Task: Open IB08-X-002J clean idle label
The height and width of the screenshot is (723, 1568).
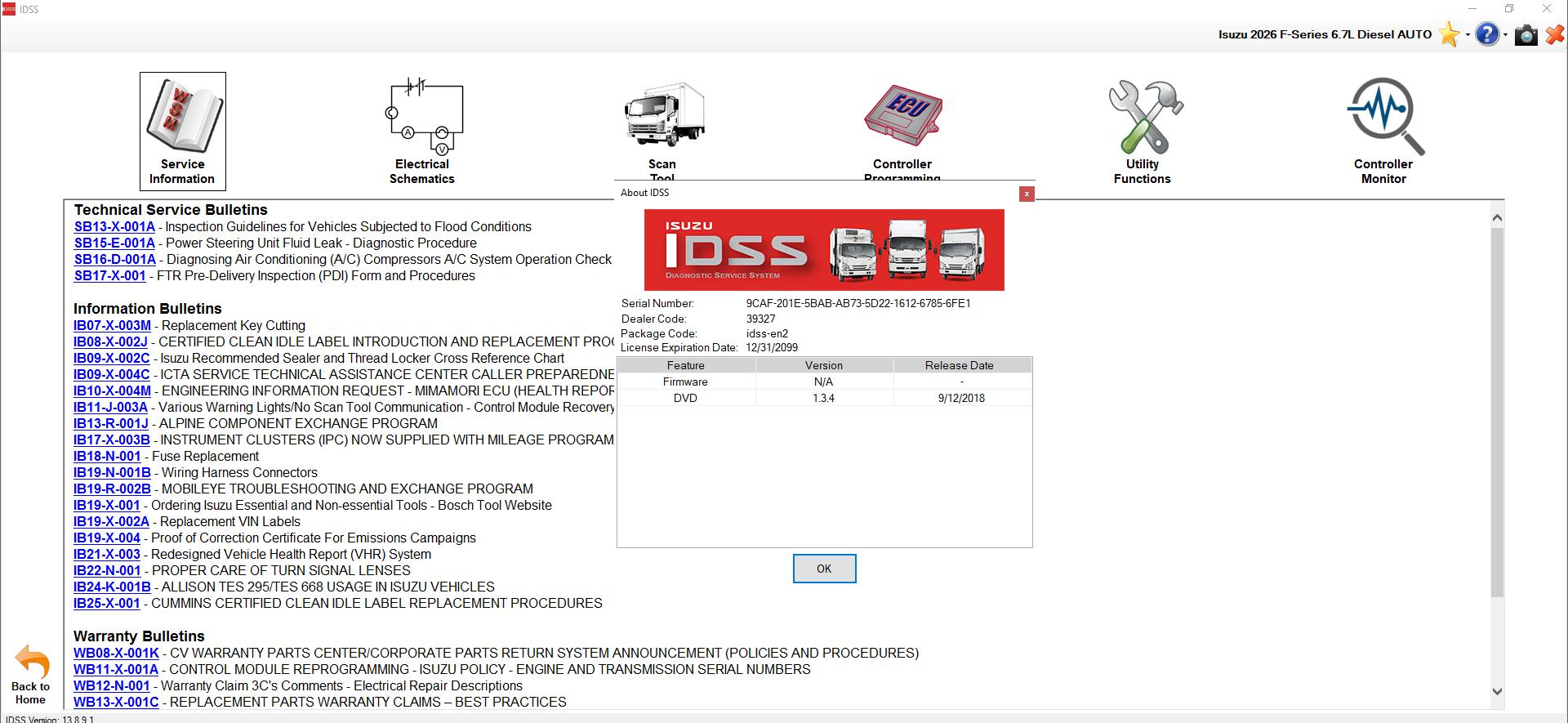Action: click(110, 341)
